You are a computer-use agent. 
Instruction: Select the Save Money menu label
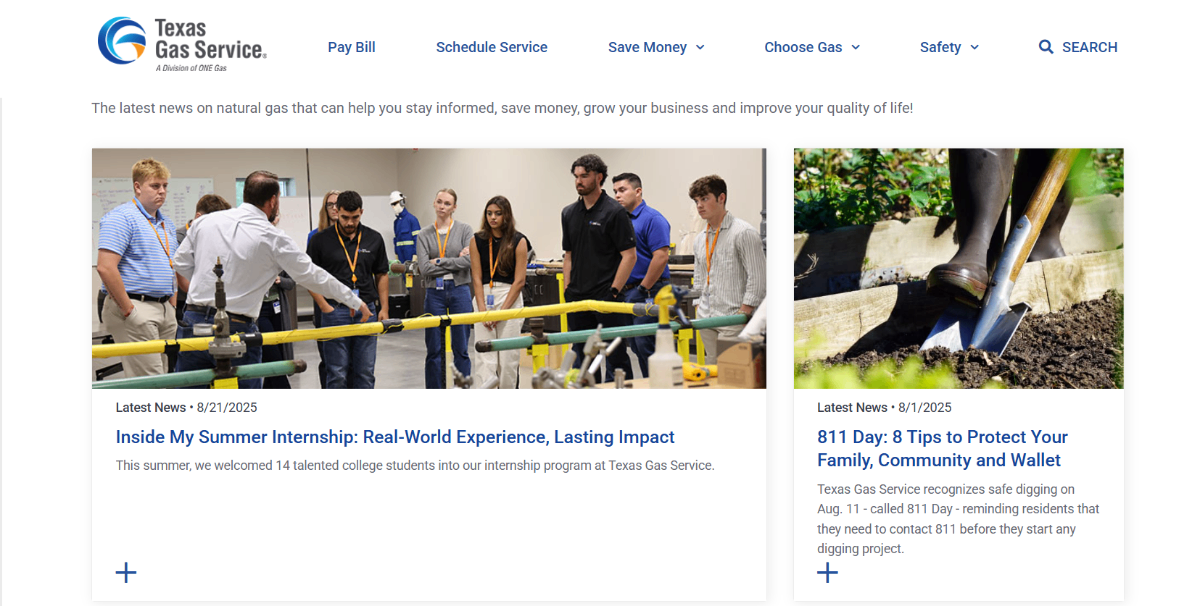click(647, 47)
